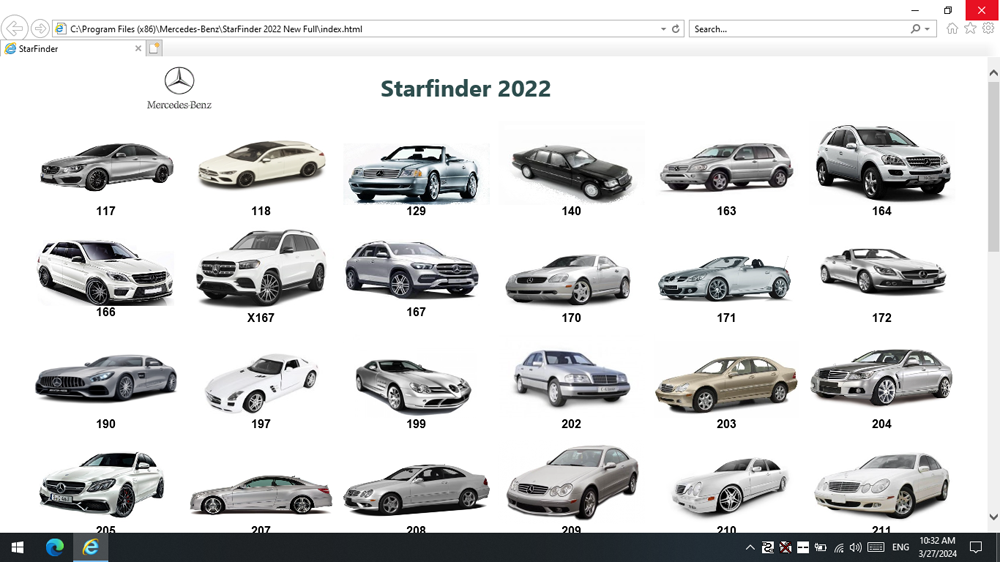Pick the 172 roadster image

pyautogui.click(x=883, y=270)
